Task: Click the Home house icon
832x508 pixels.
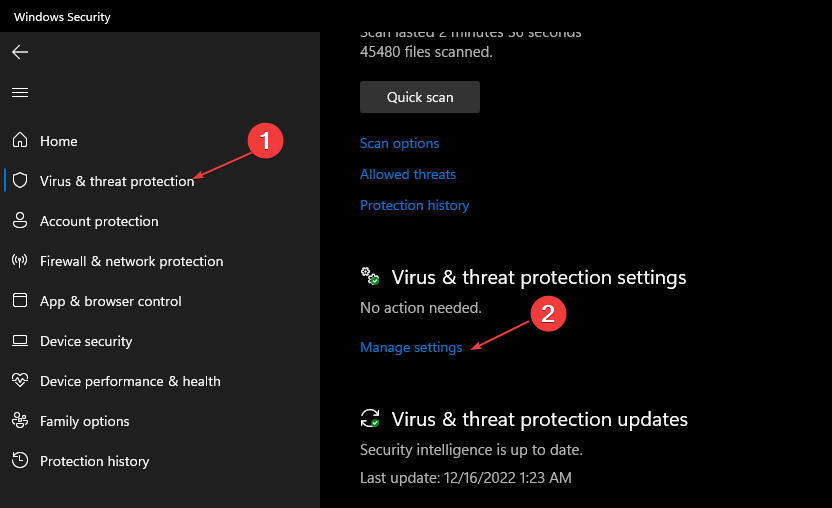Action: coord(20,140)
